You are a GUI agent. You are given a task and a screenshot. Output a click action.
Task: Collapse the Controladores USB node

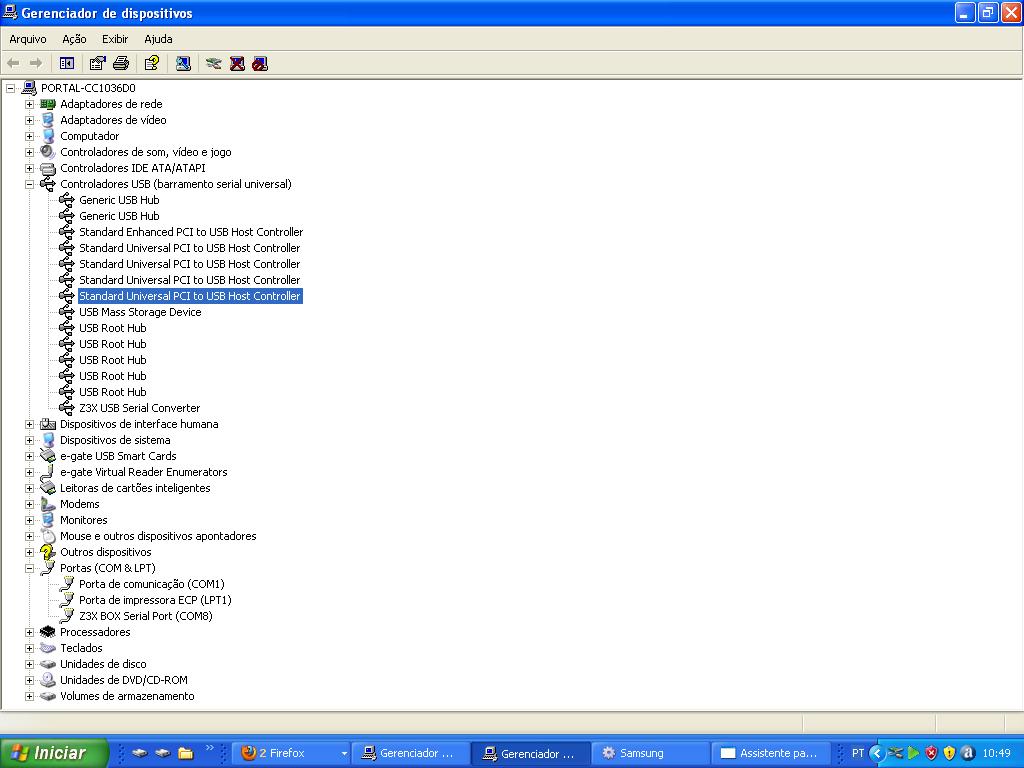click(x=29, y=184)
